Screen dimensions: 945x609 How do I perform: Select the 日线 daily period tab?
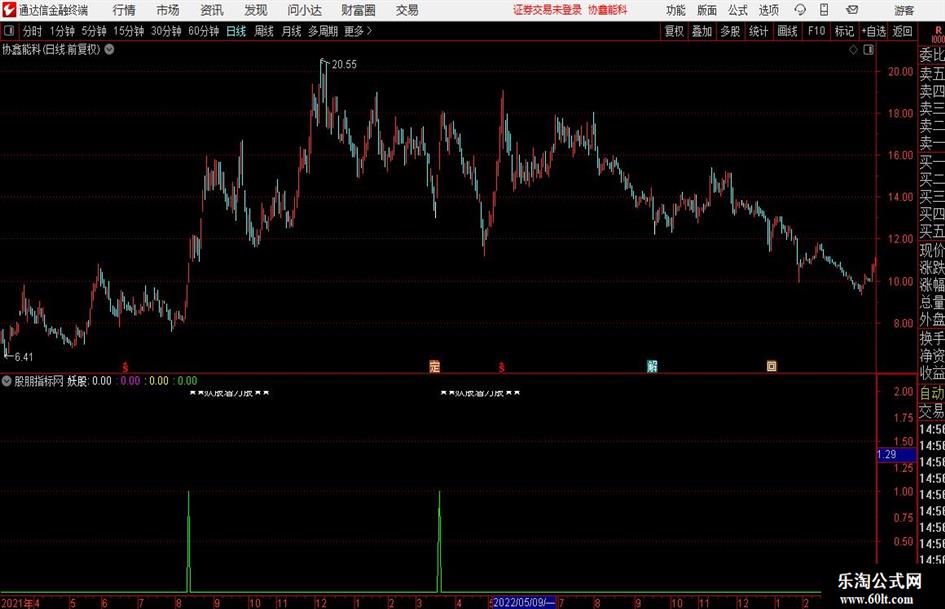236,31
